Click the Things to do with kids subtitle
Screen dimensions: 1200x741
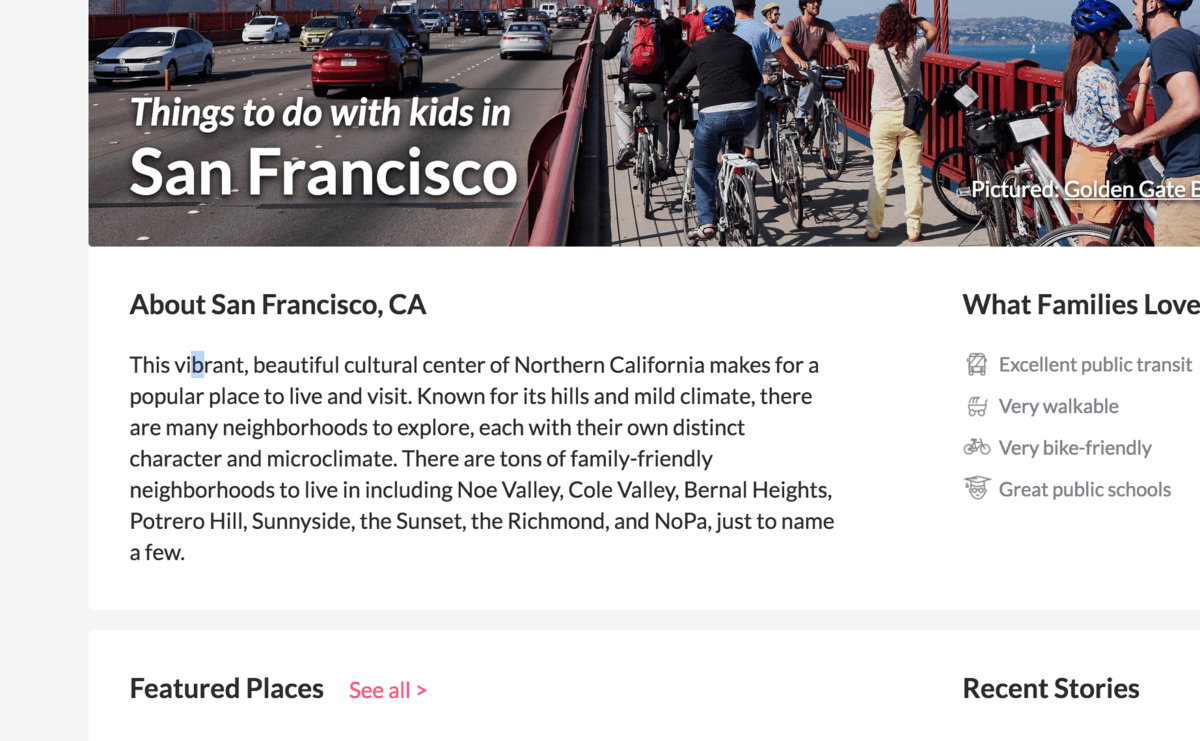[320, 113]
